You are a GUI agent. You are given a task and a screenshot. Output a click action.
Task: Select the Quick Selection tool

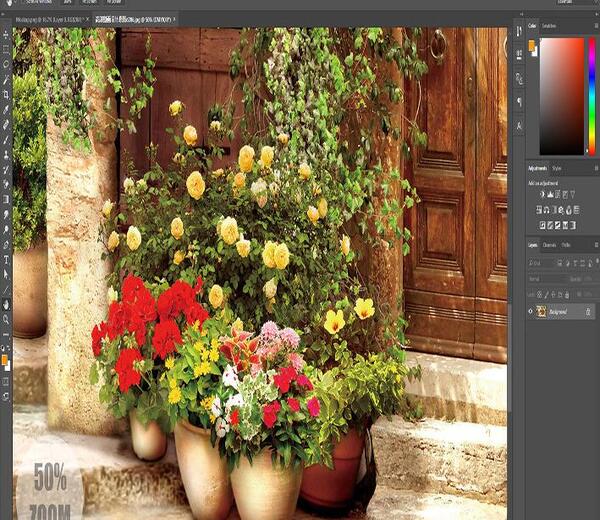6,80
